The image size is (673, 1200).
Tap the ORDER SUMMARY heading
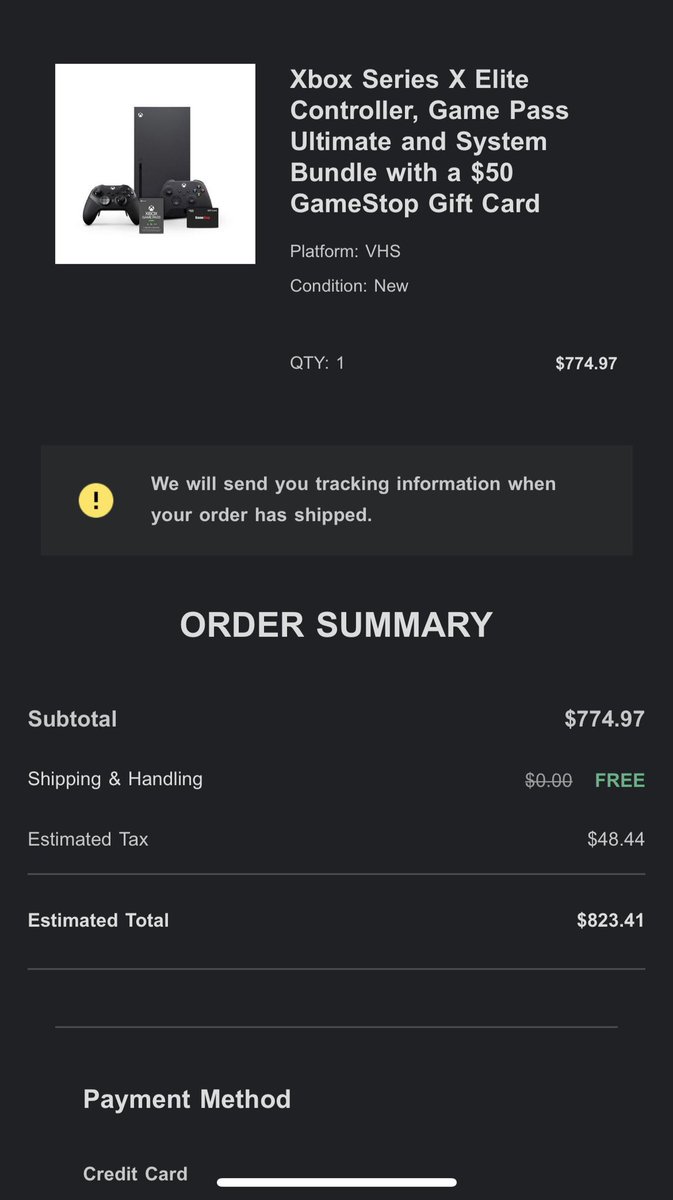pos(336,625)
